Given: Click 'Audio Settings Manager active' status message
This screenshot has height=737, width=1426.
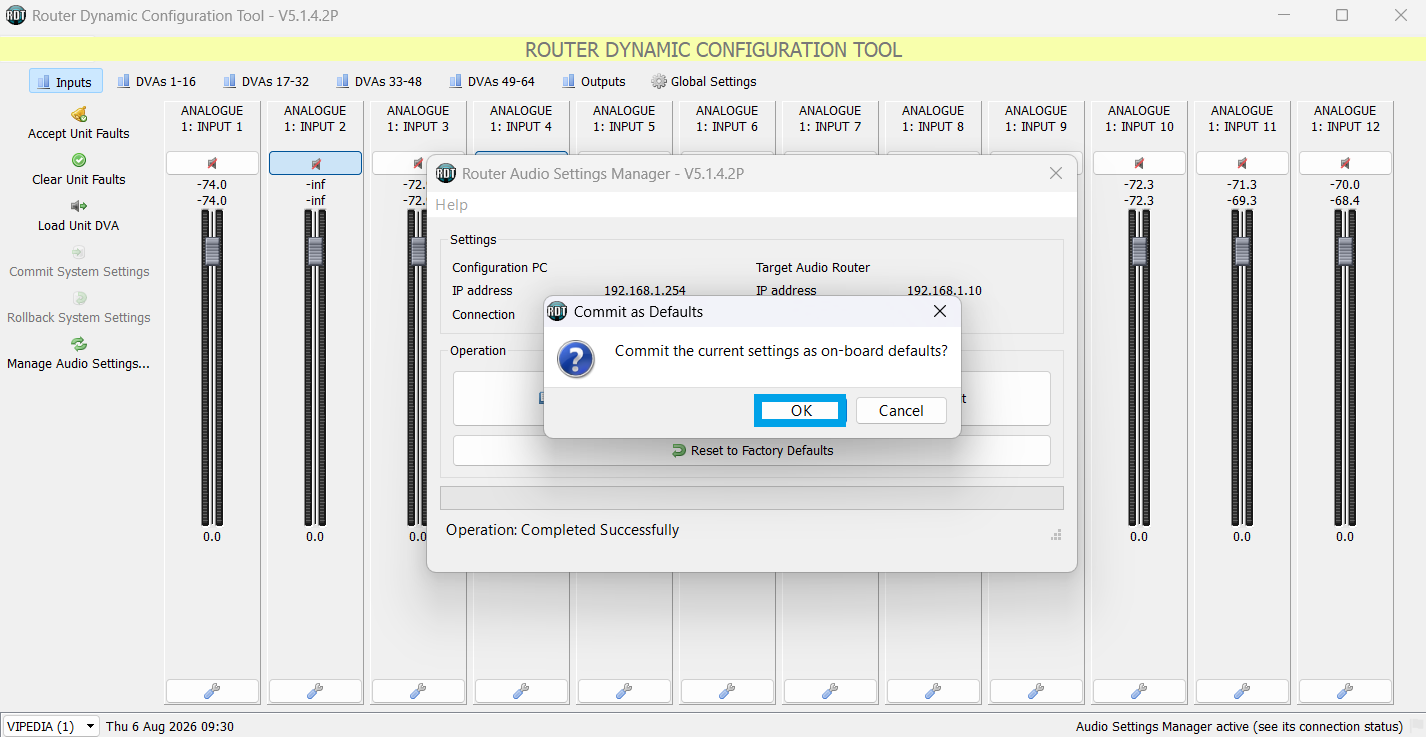Looking at the screenshot, I should (x=1239, y=726).
